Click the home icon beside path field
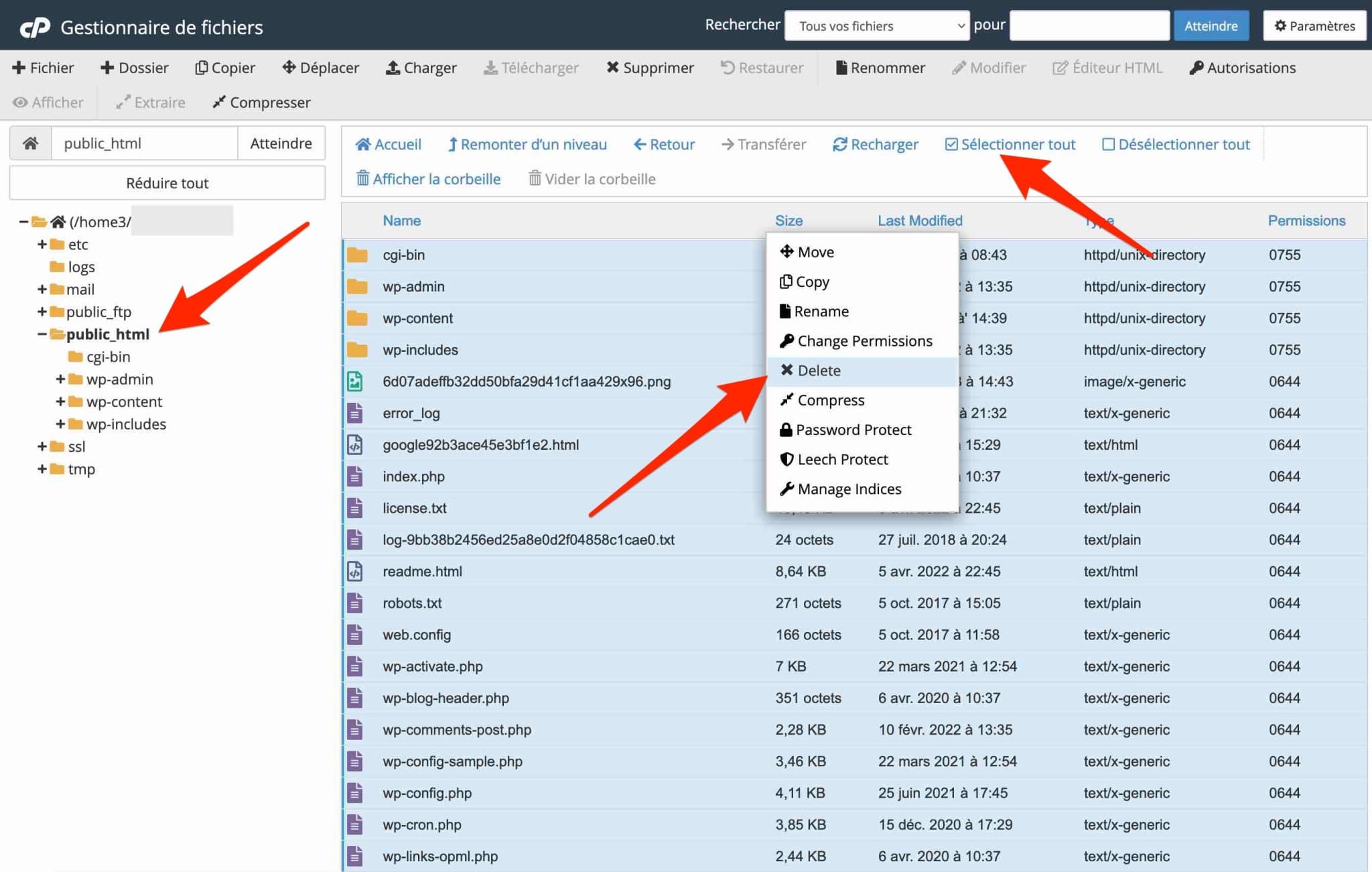The height and width of the screenshot is (872, 1372). coord(30,143)
